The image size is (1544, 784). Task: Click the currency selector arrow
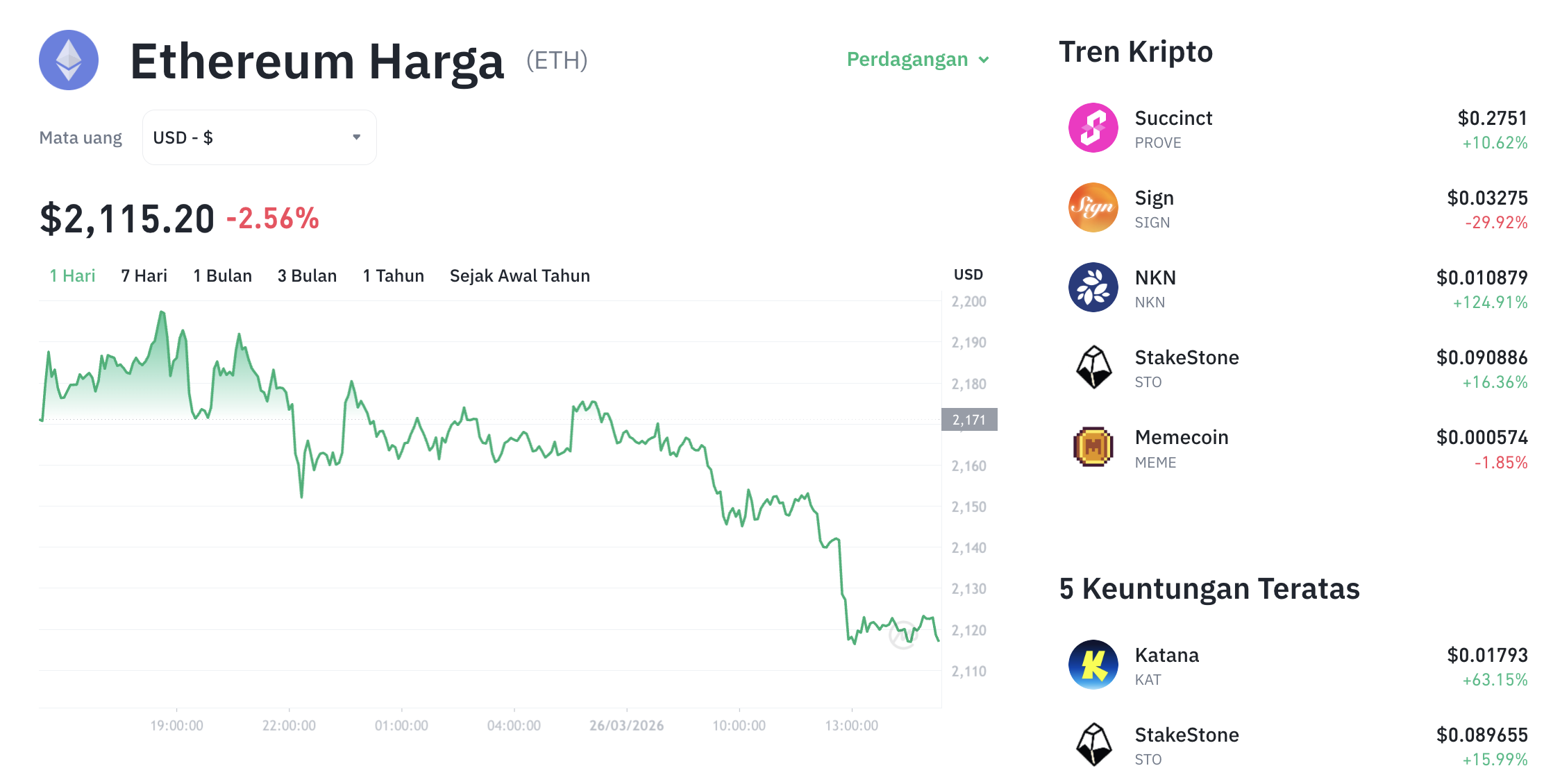click(355, 137)
